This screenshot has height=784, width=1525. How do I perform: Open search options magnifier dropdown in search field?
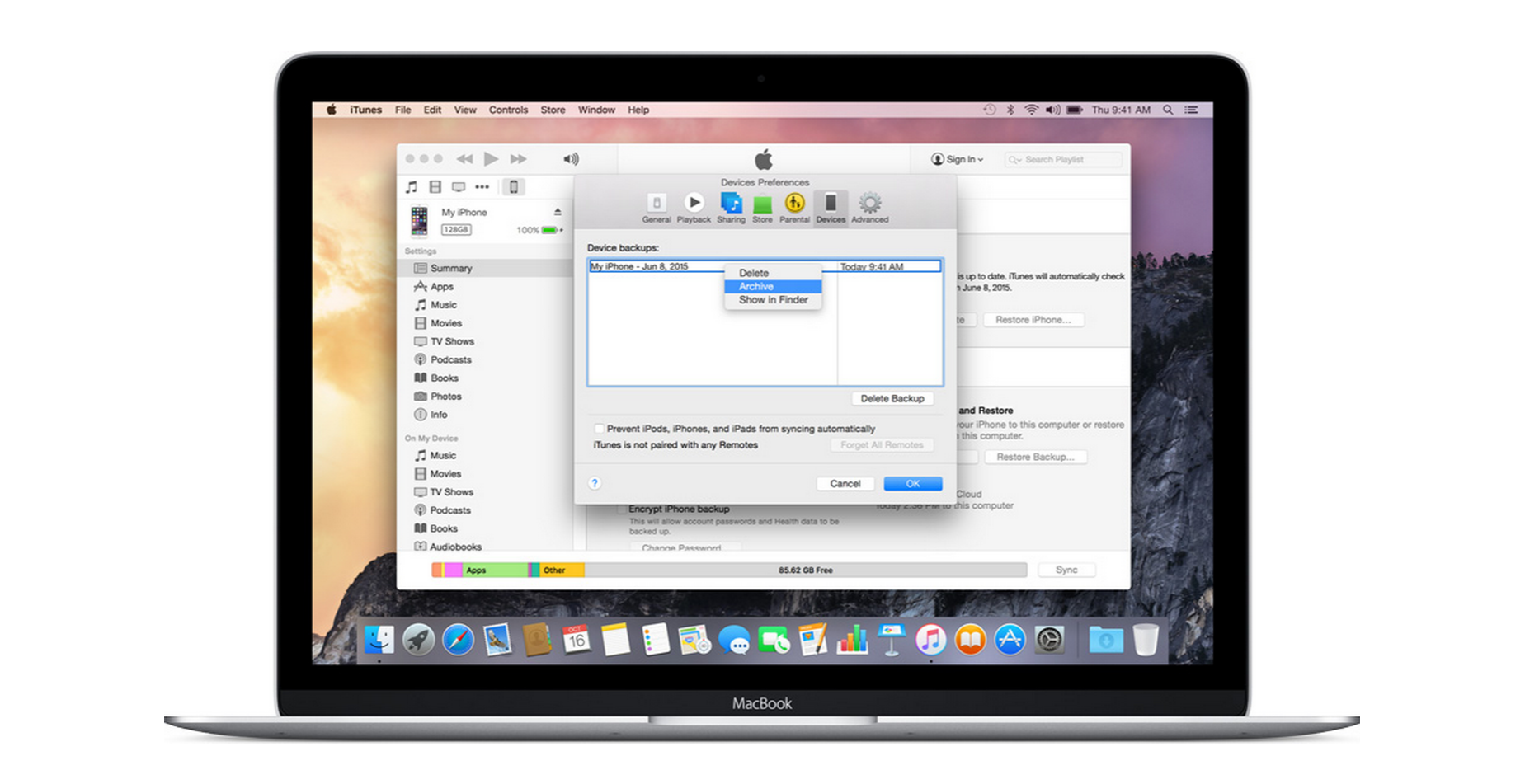point(1014,160)
